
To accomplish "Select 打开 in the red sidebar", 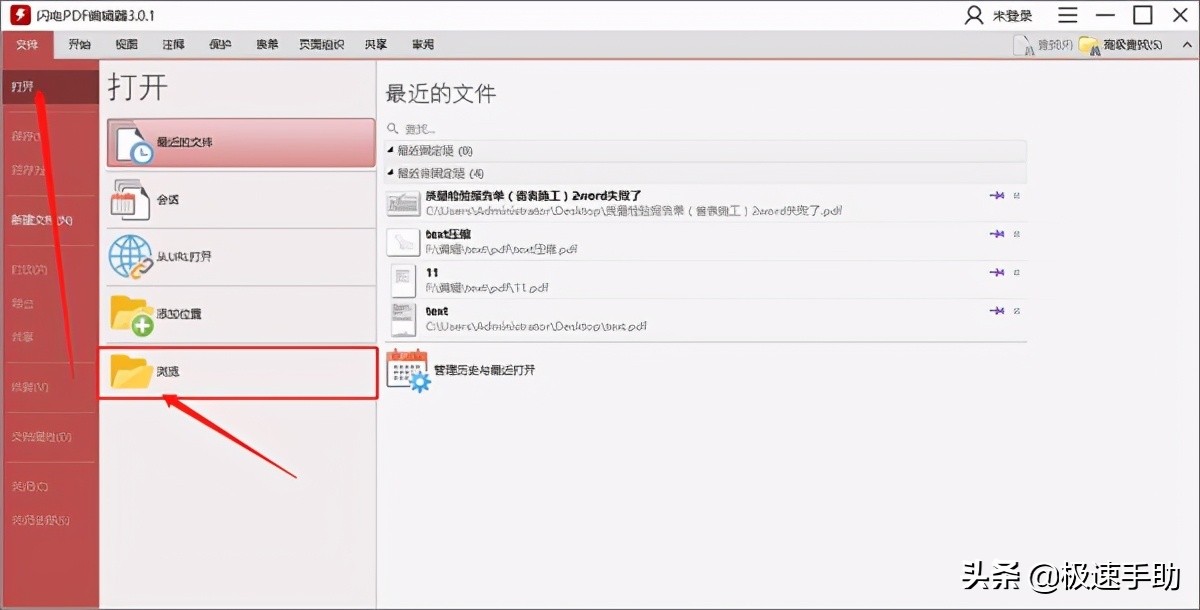I will coord(49,87).
